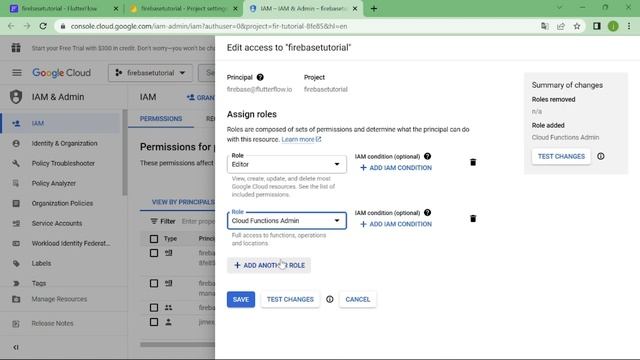Collapse the left sidebar with chevron icon

pyautogui.click(x=16, y=347)
